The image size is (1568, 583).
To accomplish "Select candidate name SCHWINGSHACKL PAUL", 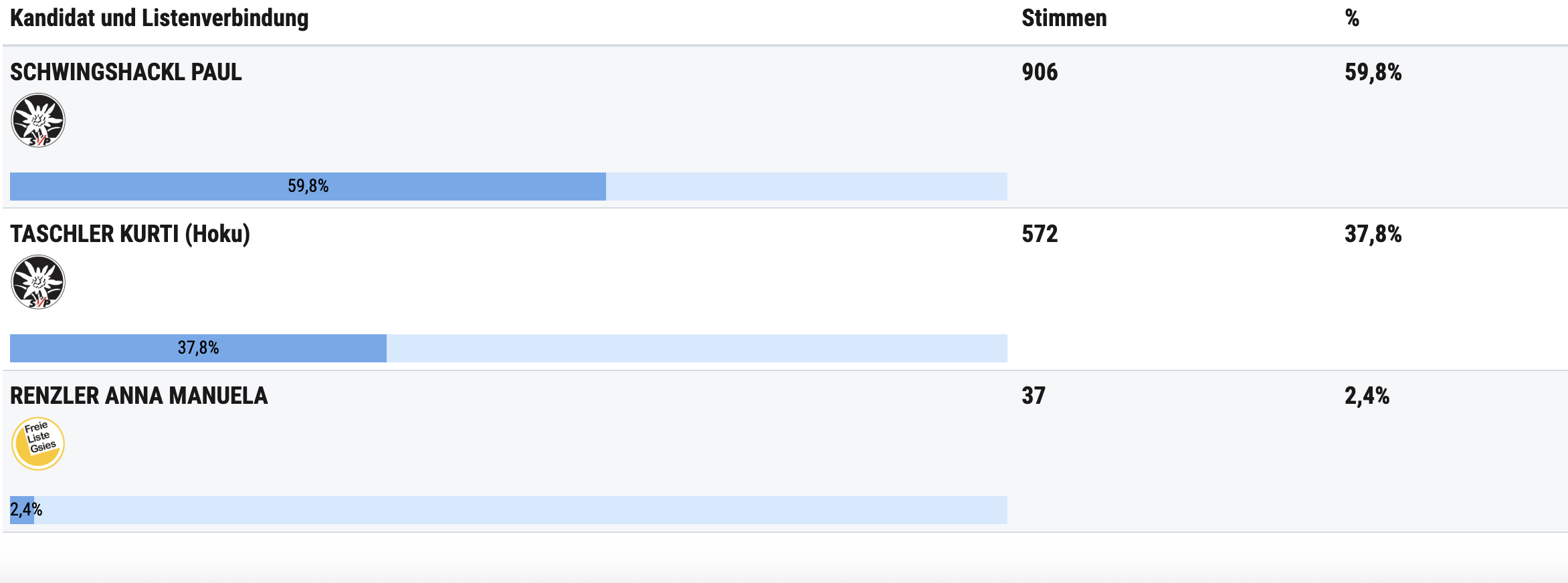I will (x=126, y=72).
